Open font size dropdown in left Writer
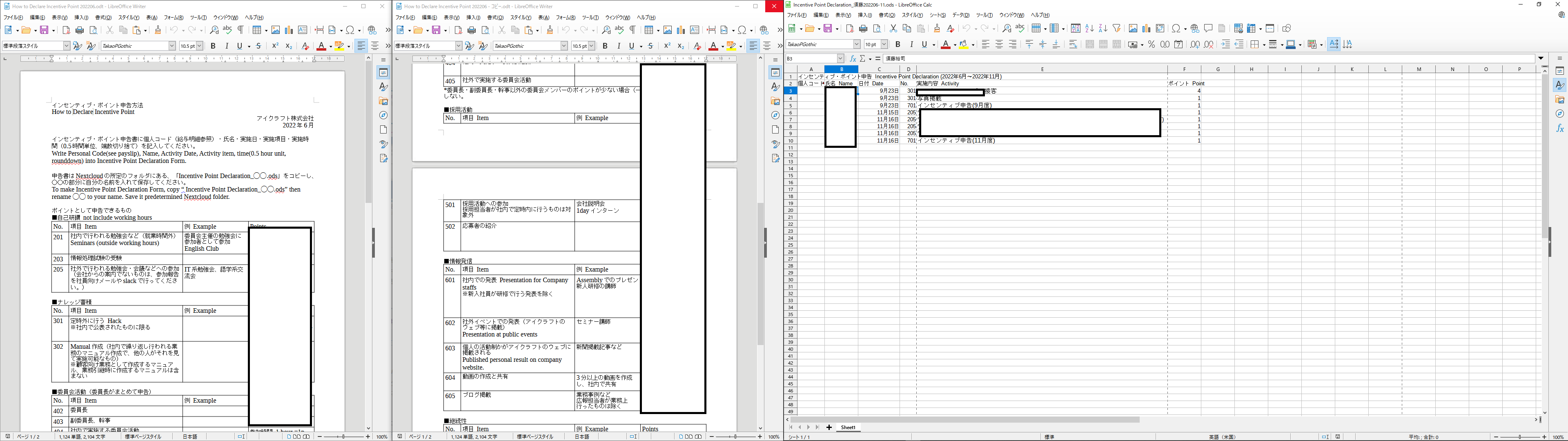The height and width of the screenshot is (441, 1568). (x=200, y=46)
